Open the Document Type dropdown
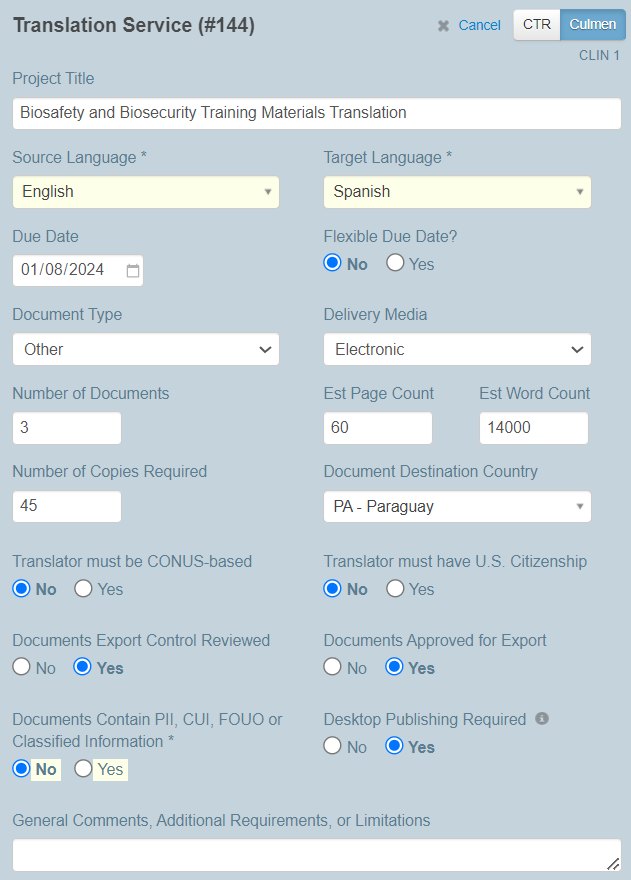 (x=146, y=349)
